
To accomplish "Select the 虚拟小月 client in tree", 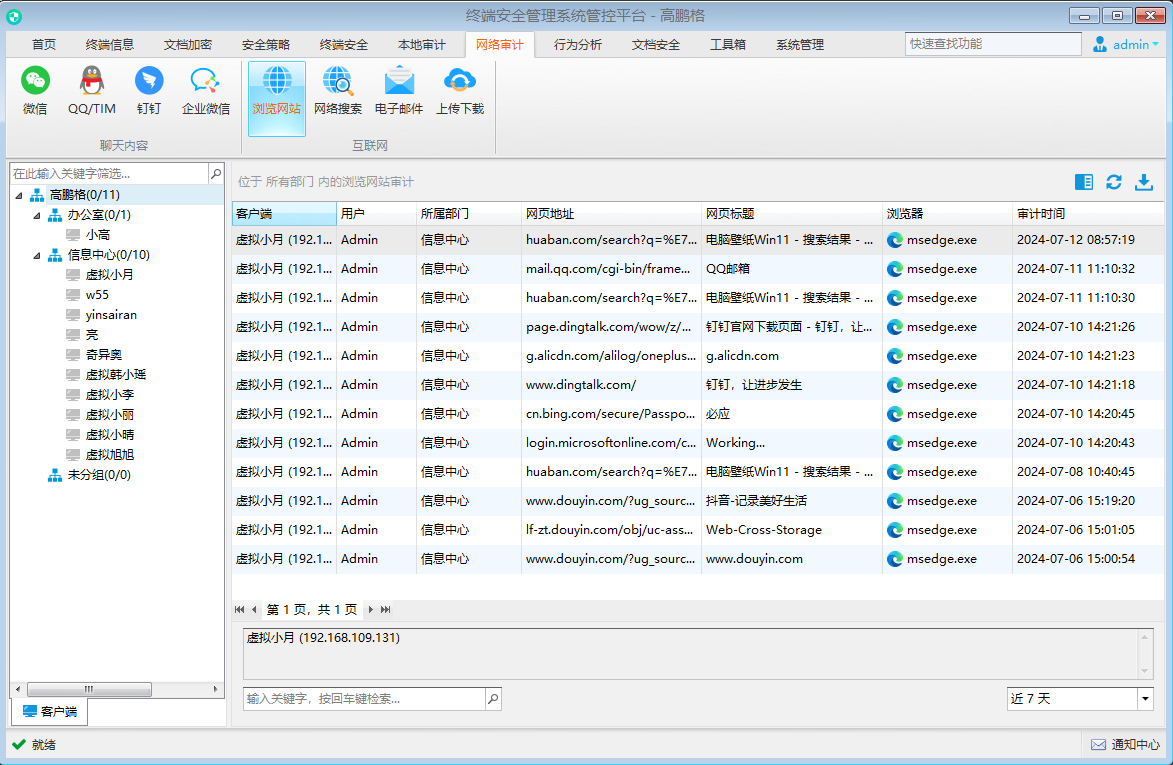I will 109,275.
